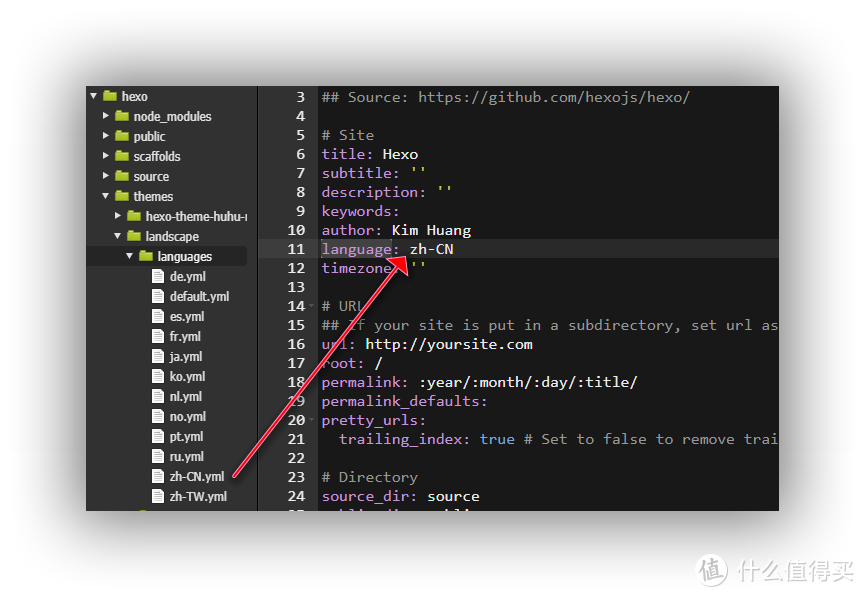The height and width of the screenshot is (597, 865).
Task: Click the scaffolds folder icon
Action: coord(122,156)
